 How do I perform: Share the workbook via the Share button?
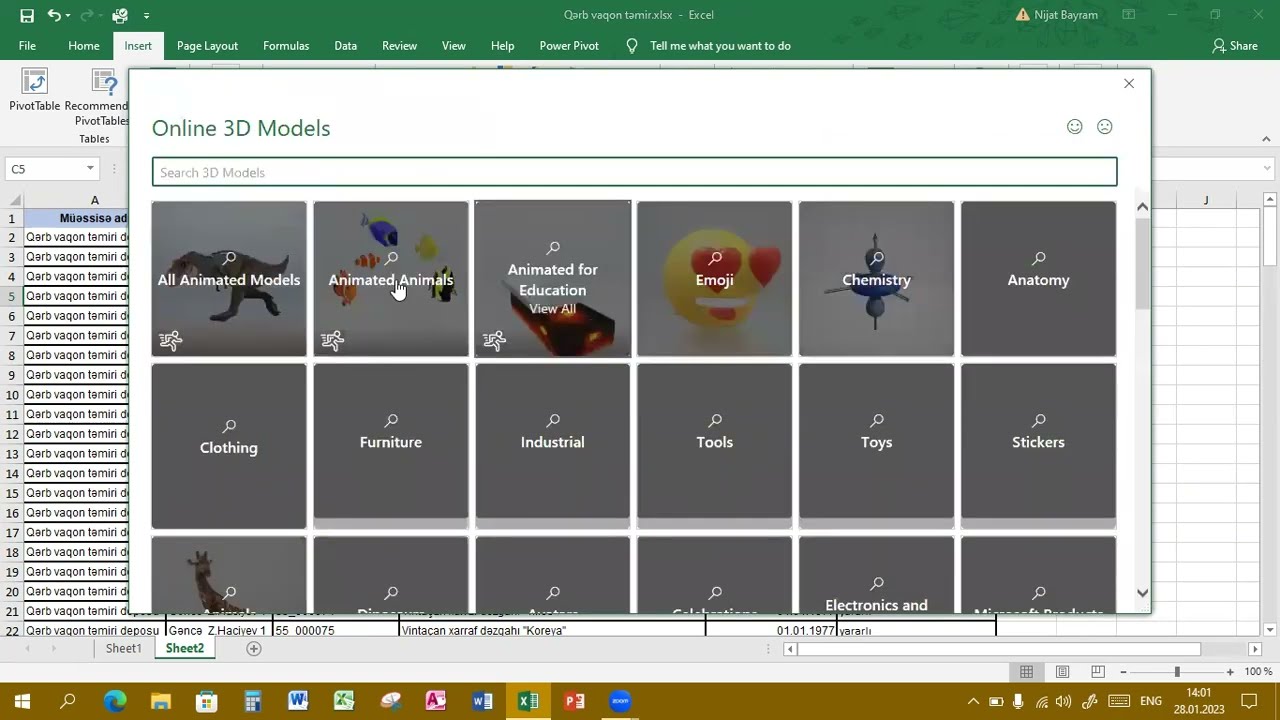(x=1235, y=46)
